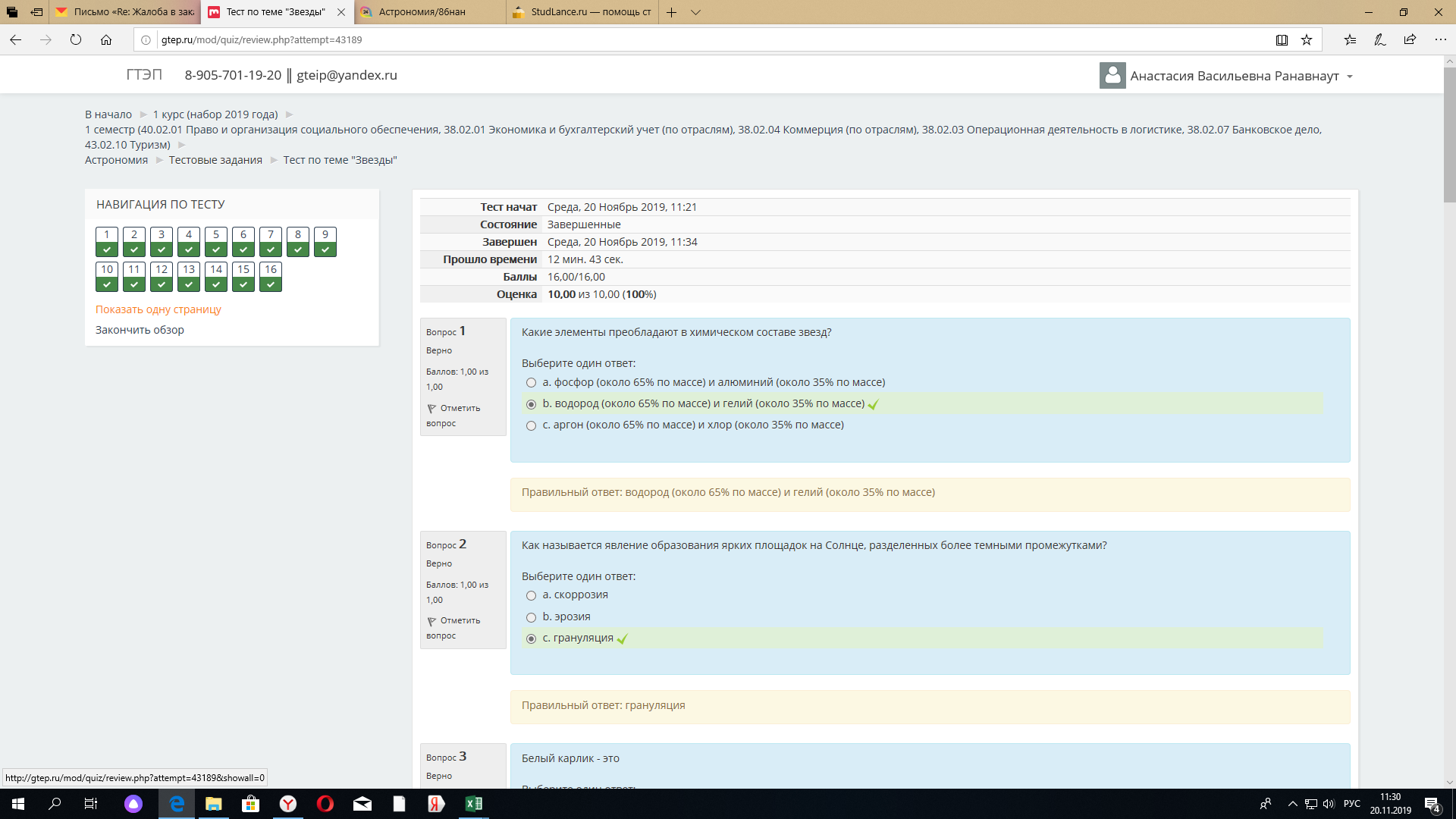
Task: Open Excel from the taskbar
Action: click(x=473, y=804)
